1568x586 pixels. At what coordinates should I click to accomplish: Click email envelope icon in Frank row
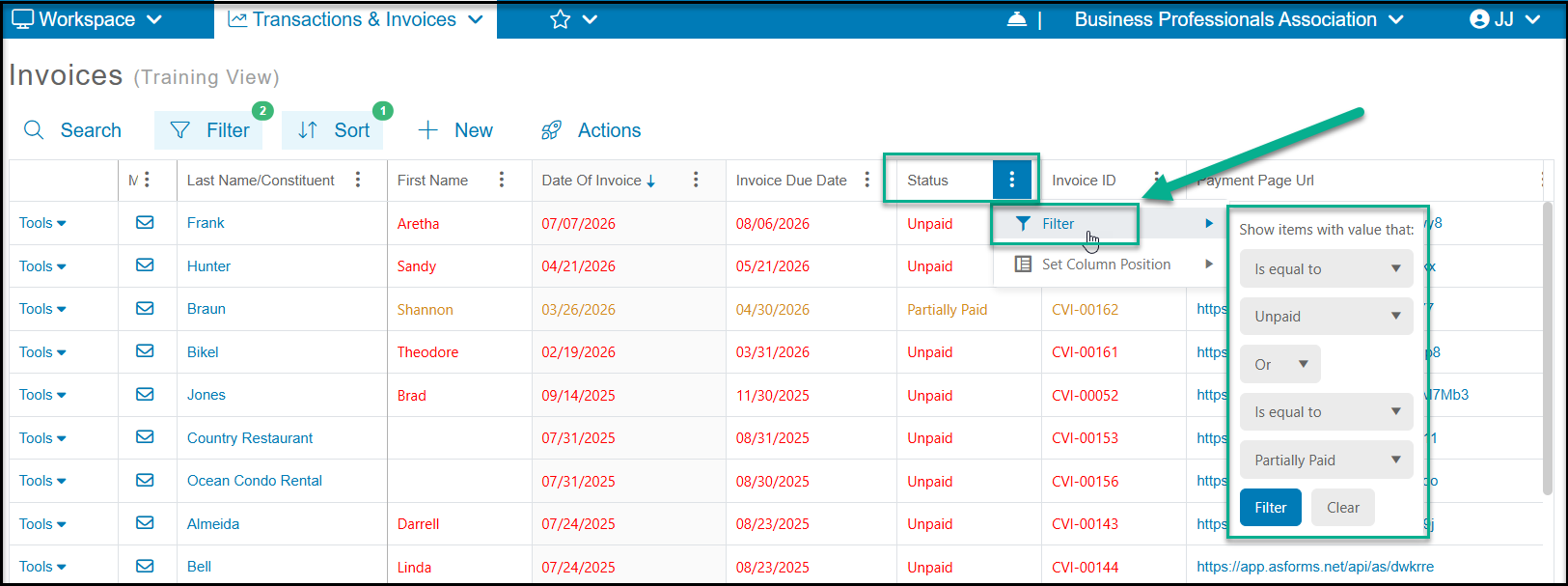pyautogui.click(x=145, y=222)
